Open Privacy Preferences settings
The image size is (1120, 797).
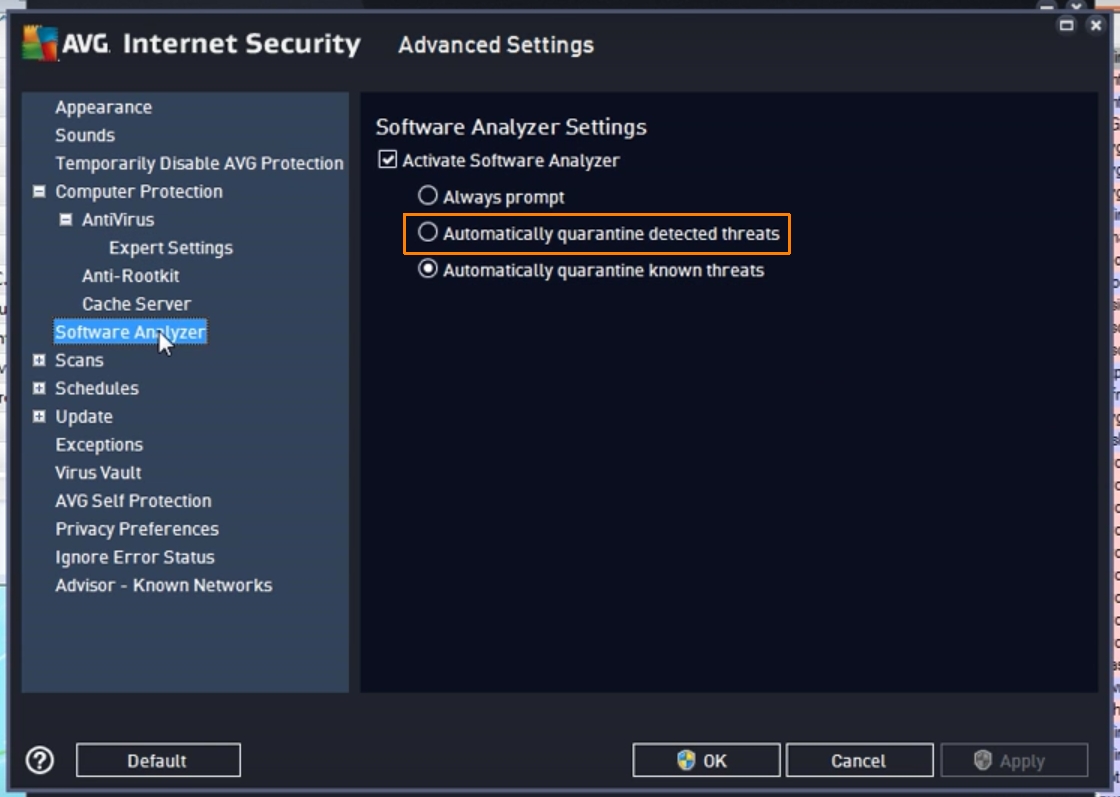137,529
